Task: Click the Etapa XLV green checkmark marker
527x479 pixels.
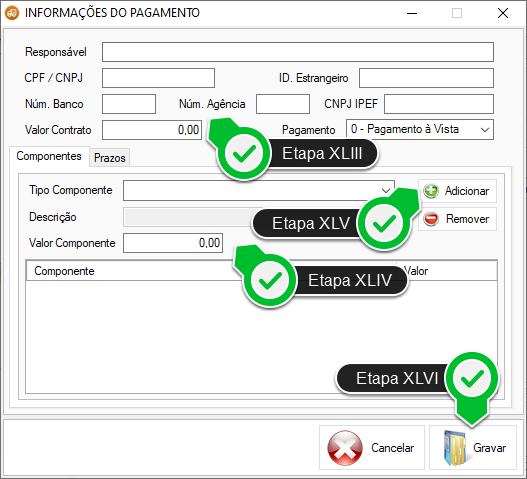Action: [x=384, y=223]
